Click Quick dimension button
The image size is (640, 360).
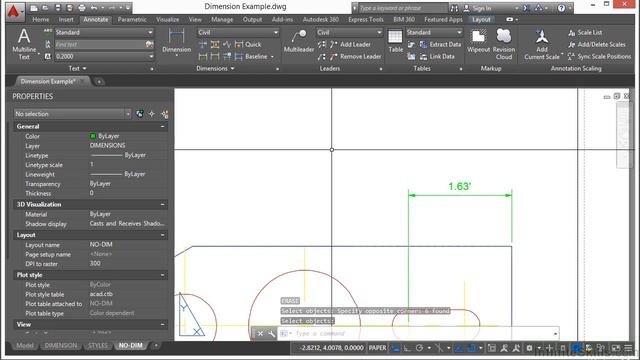point(248,44)
